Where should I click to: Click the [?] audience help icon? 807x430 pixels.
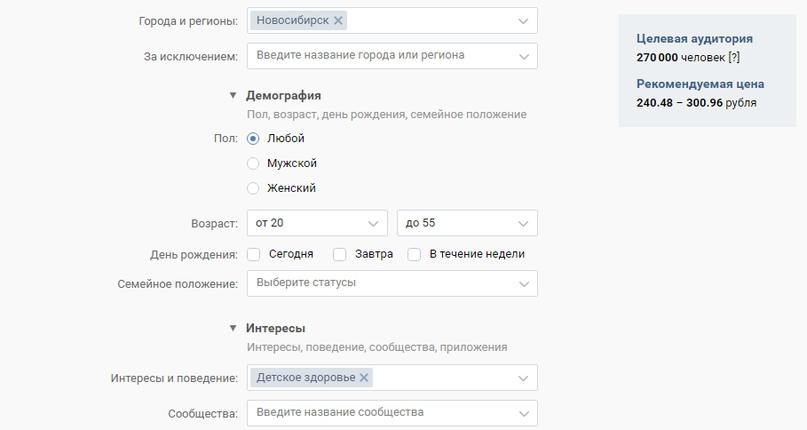pos(734,58)
